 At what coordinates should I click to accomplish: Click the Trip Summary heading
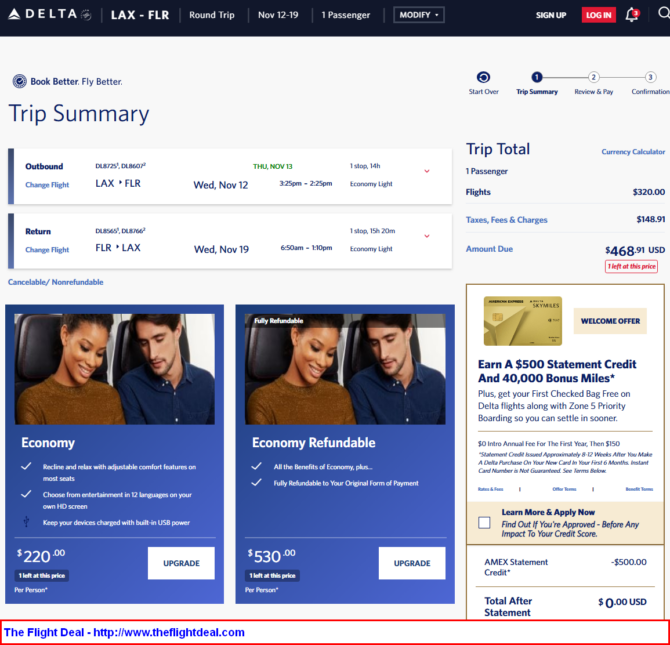coord(79,114)
